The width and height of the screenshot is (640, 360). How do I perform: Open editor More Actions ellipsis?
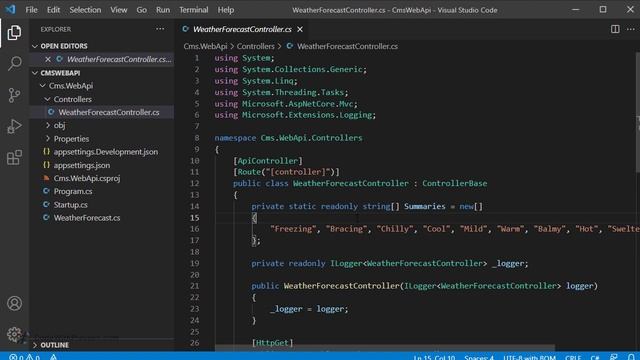(x=631, y=29)
